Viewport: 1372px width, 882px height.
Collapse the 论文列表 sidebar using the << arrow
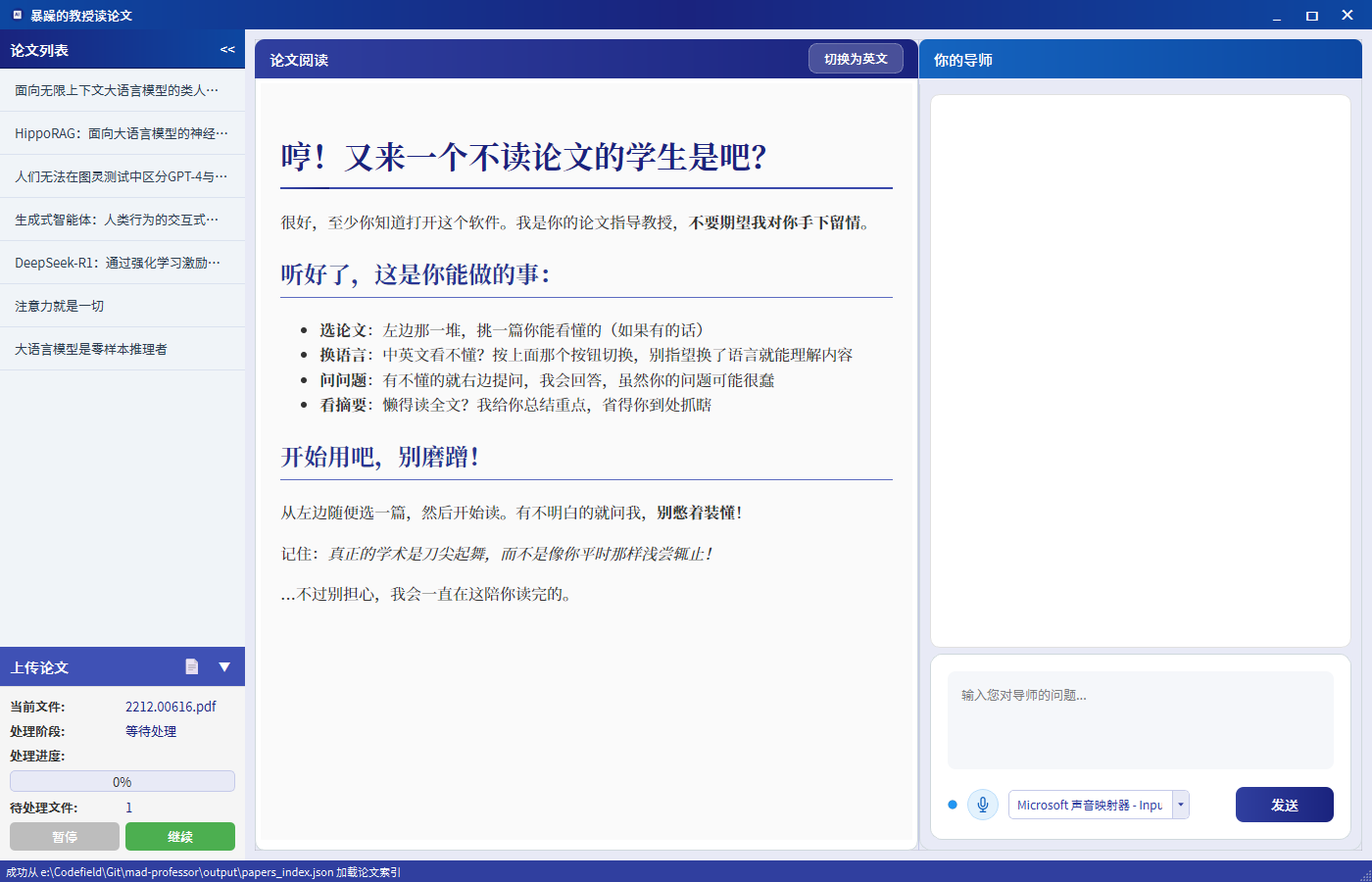(x=227, y=49)
